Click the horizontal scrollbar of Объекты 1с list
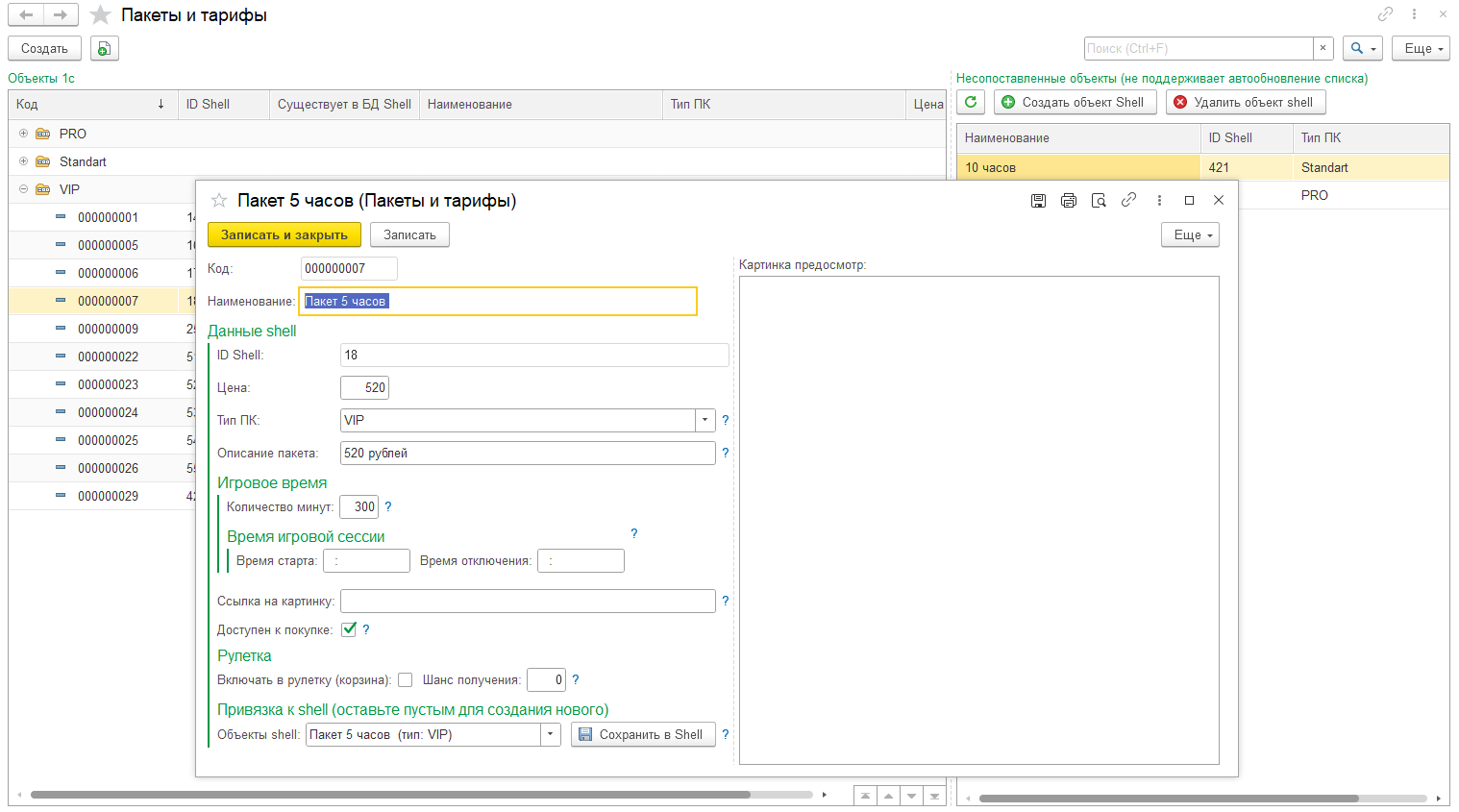This screenshot has height=812, width=1459. [390, 795]
